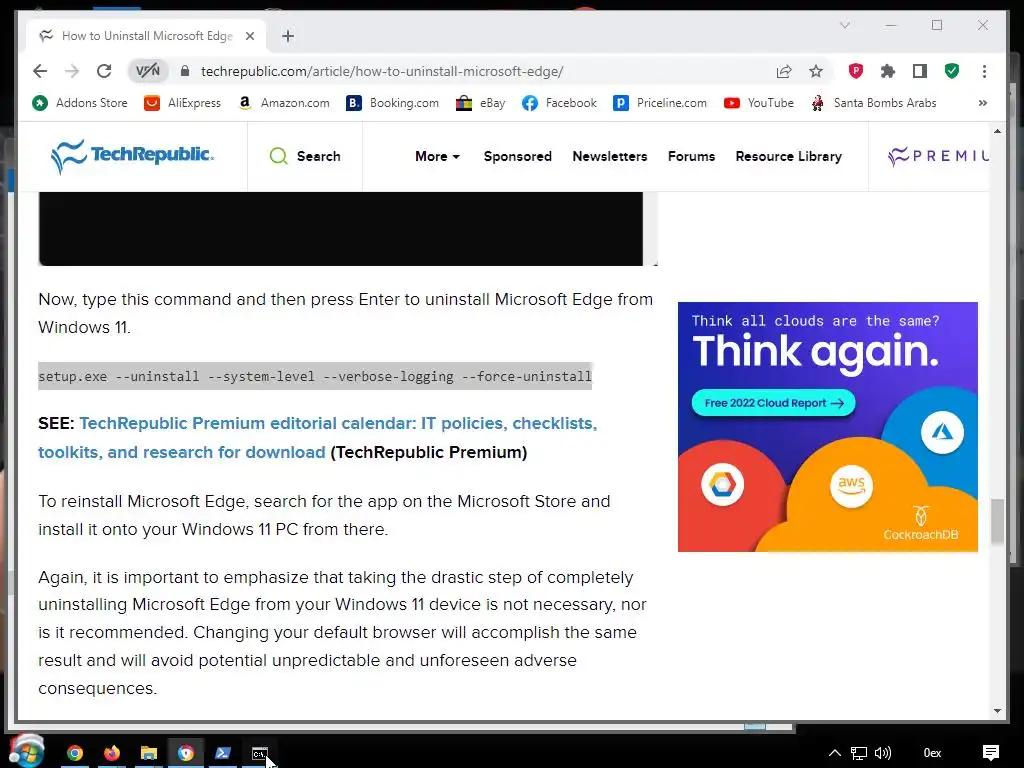Go to Sponsored section

(x=517, y=156)
